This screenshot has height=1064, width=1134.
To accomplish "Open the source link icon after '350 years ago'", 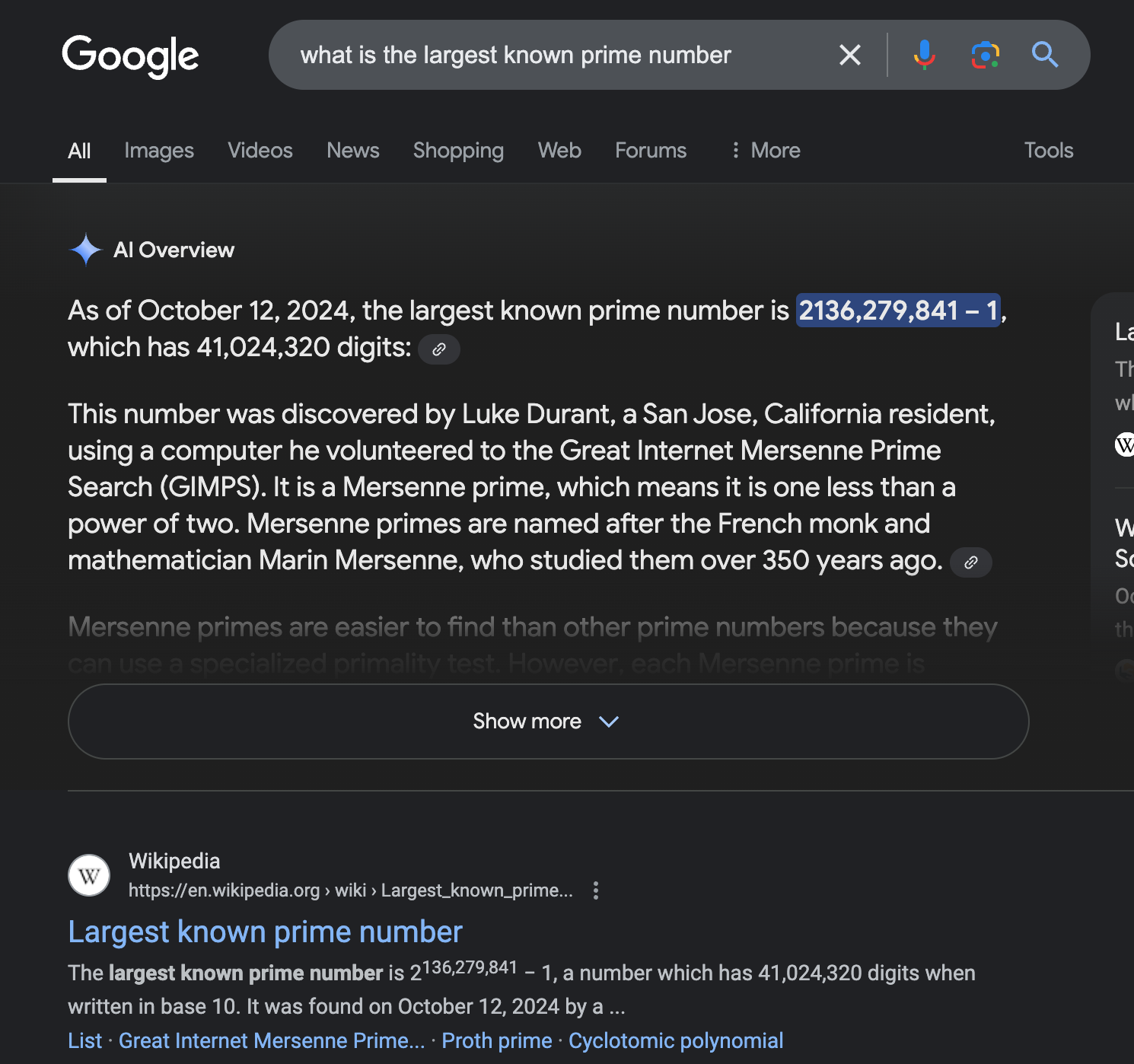I will pos(971,562).
